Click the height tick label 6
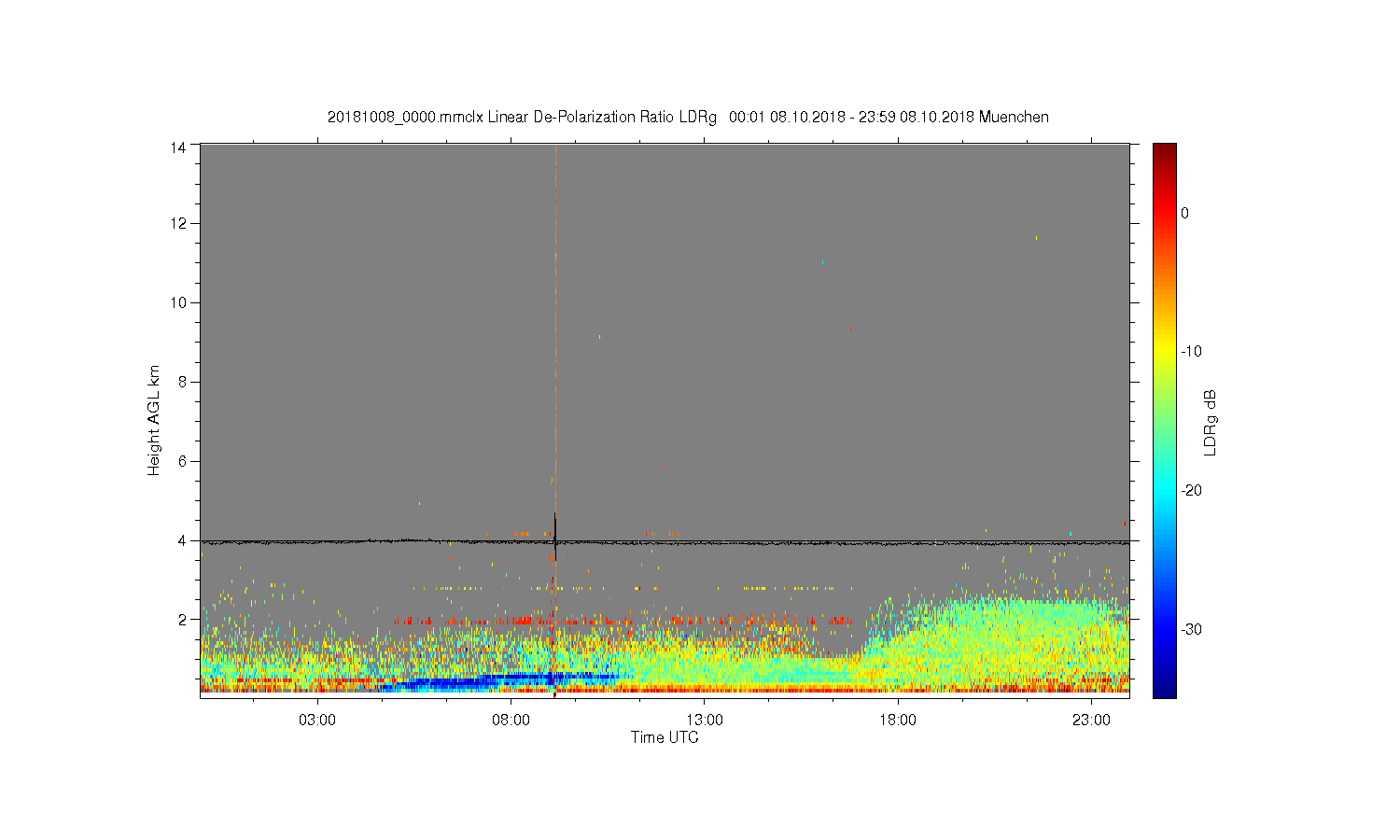 tap(182, 461)
